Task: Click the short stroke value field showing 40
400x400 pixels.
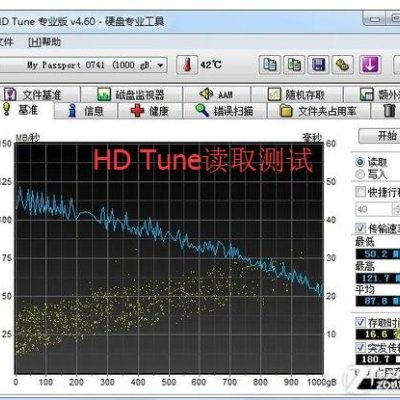Action: click(373, 209)
